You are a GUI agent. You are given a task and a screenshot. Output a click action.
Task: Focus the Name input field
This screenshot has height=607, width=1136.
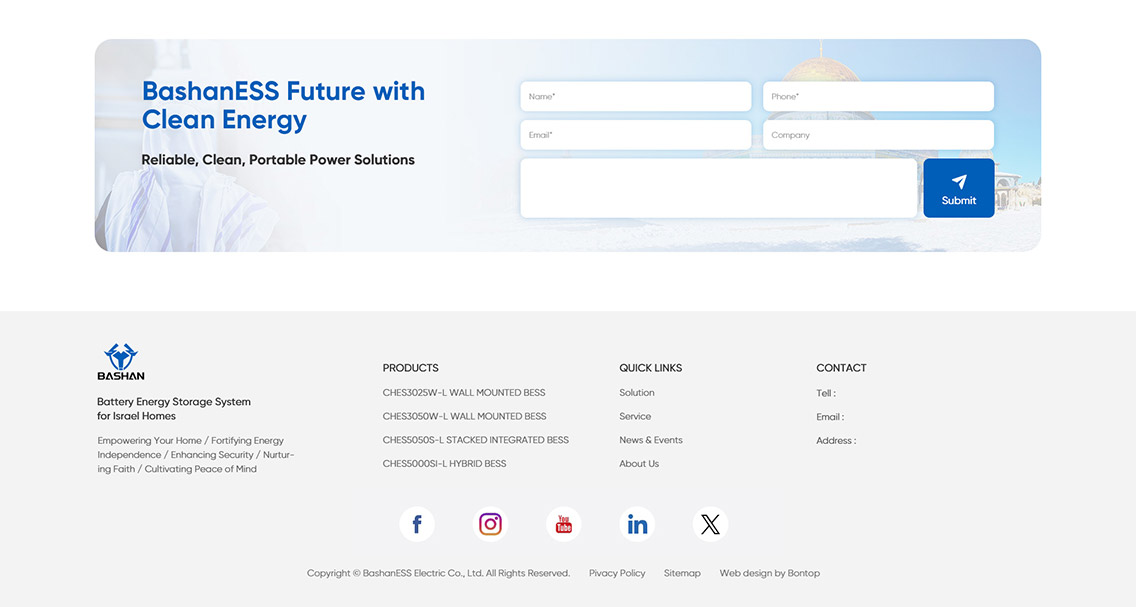tap(635, 97)
